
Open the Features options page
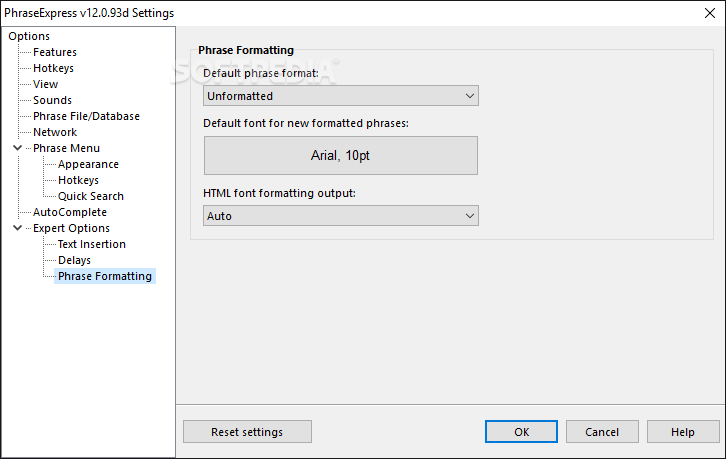(55, 52)
